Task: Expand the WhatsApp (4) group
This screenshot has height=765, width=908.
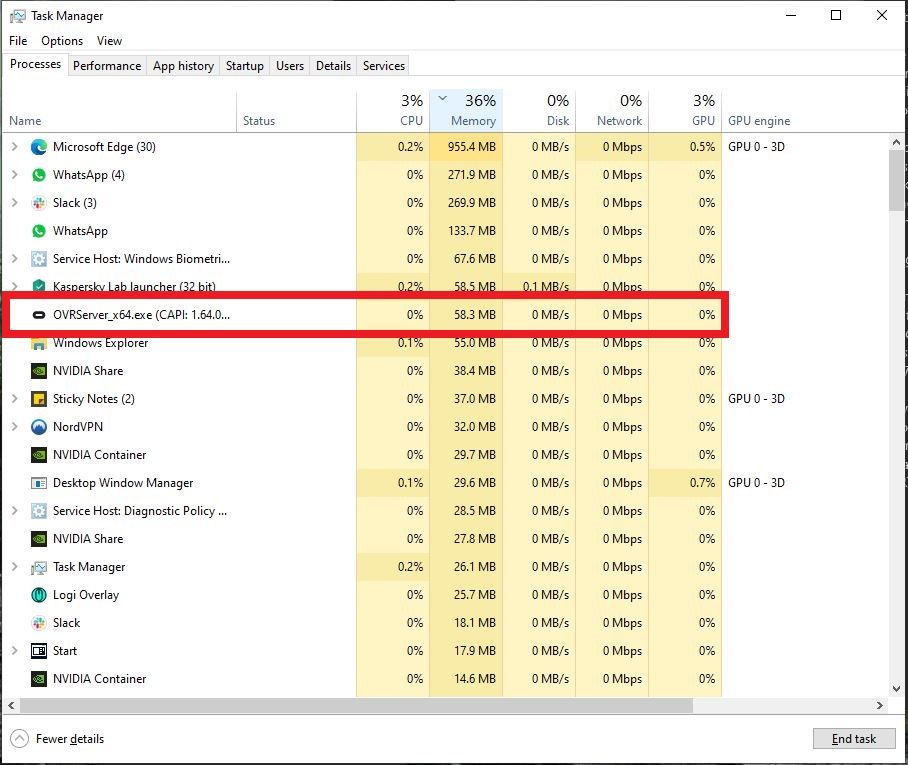Action: [x=14, y=175]
